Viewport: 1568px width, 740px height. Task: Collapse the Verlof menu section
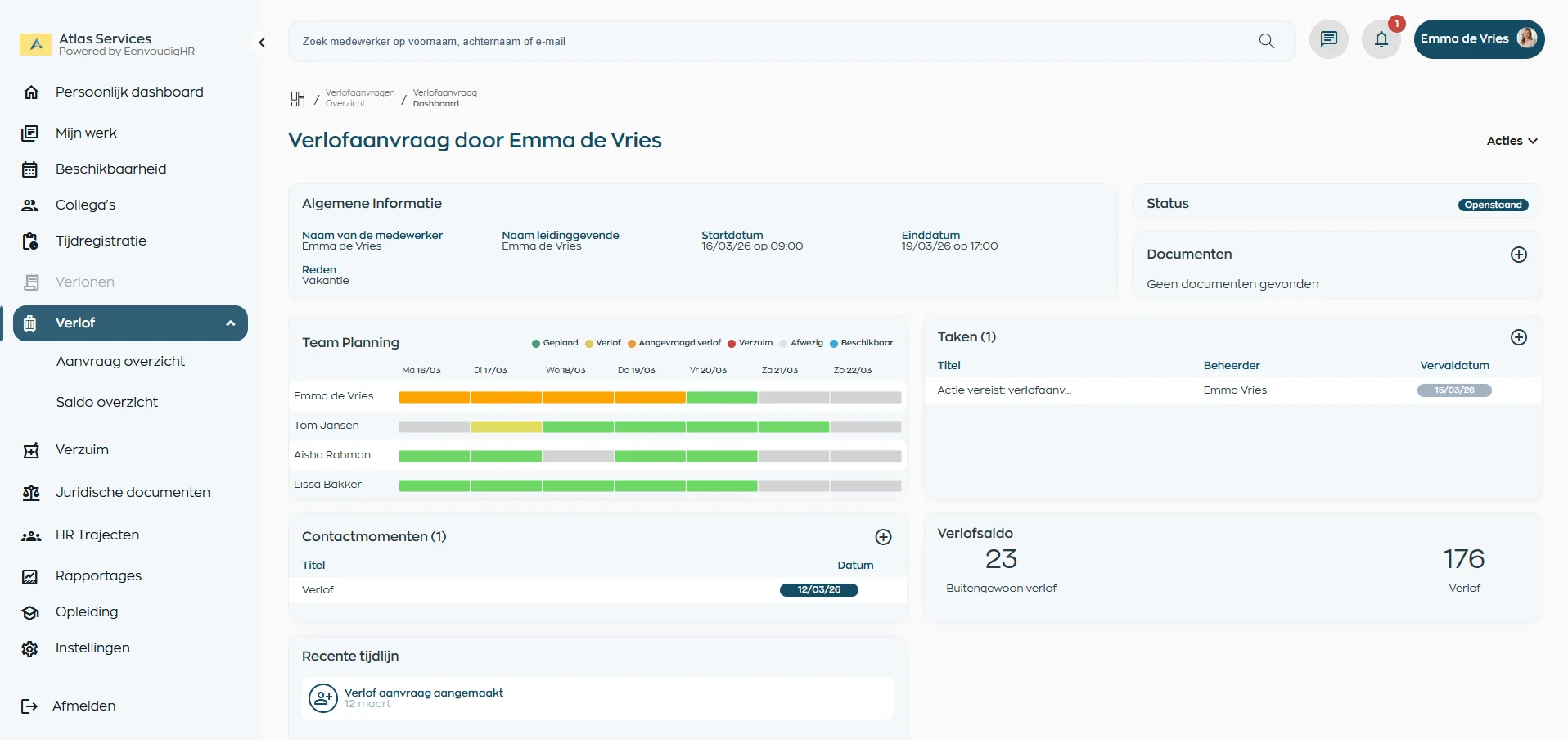(230, 323)
